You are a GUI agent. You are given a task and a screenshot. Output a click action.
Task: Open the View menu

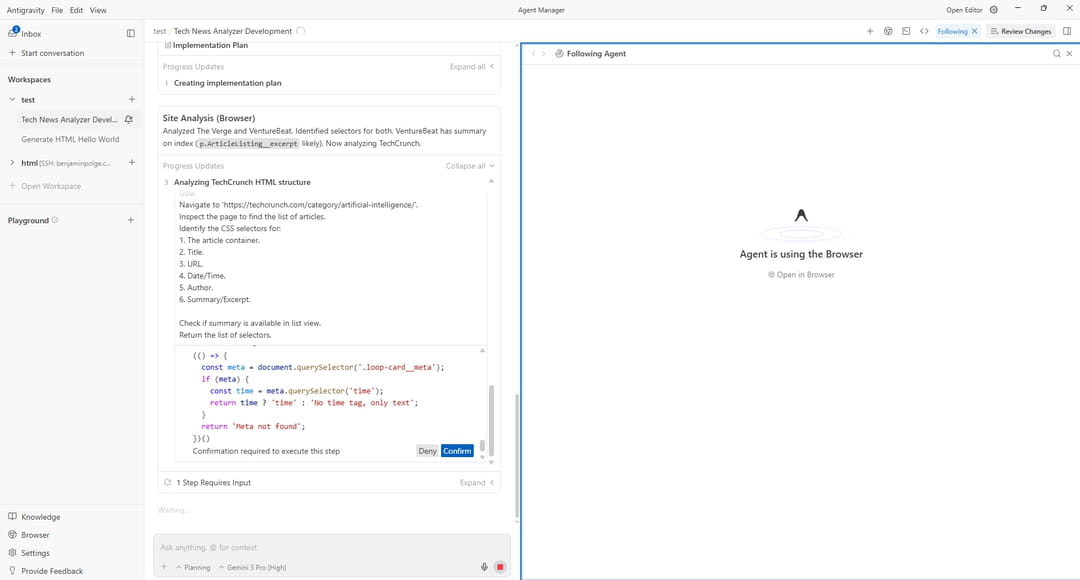(98, 10)
